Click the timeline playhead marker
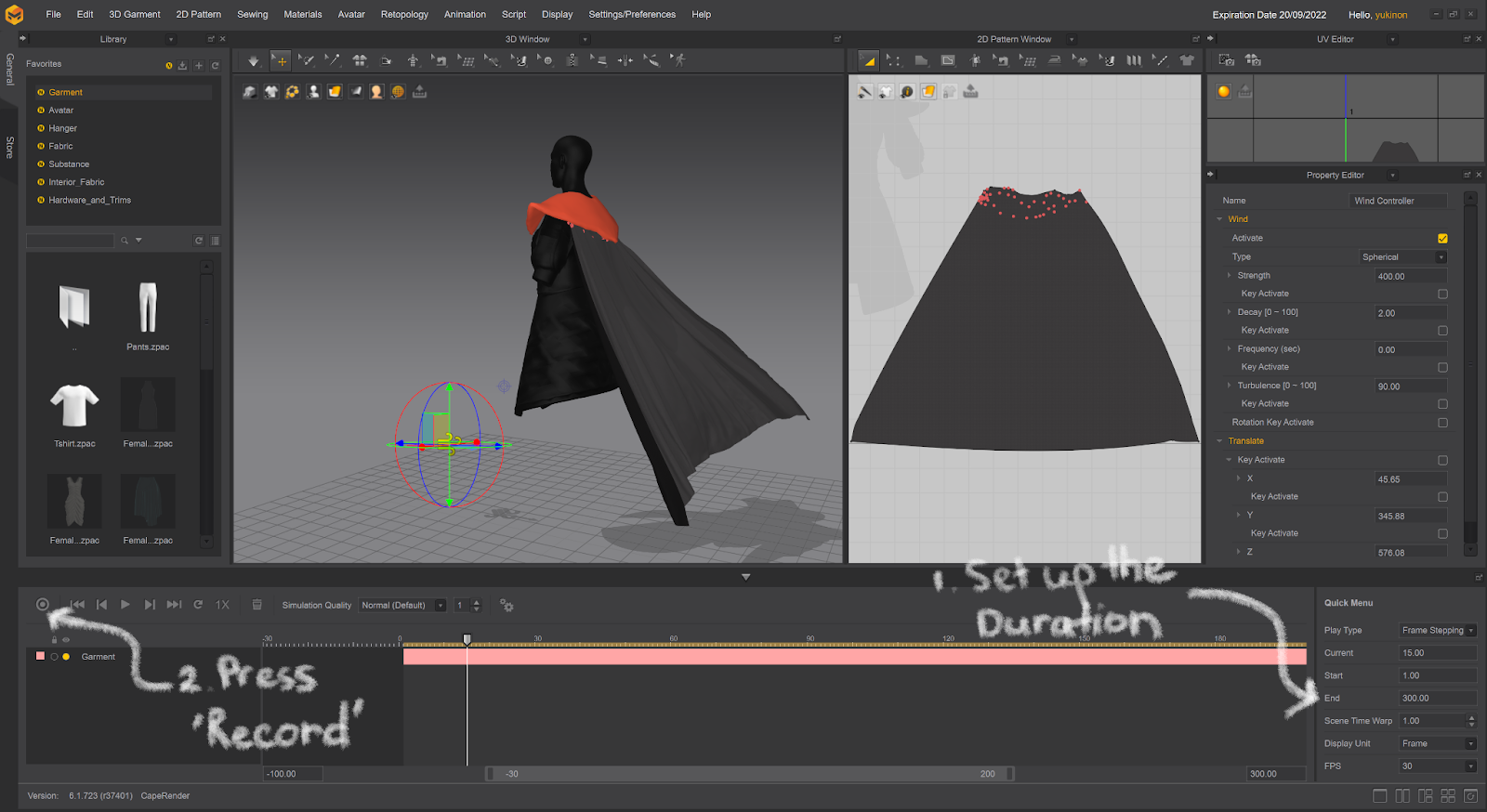Screen dimensions: 1487x812 click(x=467, y=639)
